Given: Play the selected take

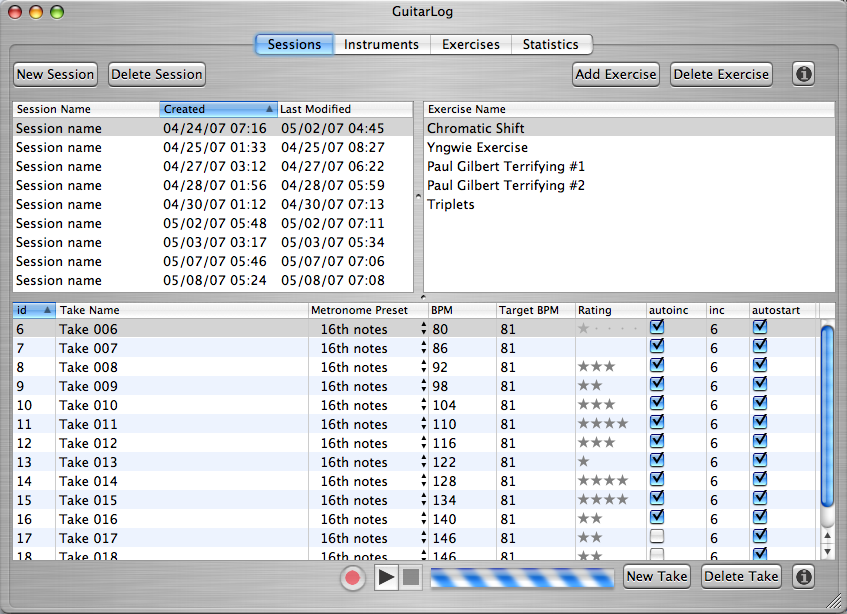Looking at the screenshot, I should click(386, 577).
